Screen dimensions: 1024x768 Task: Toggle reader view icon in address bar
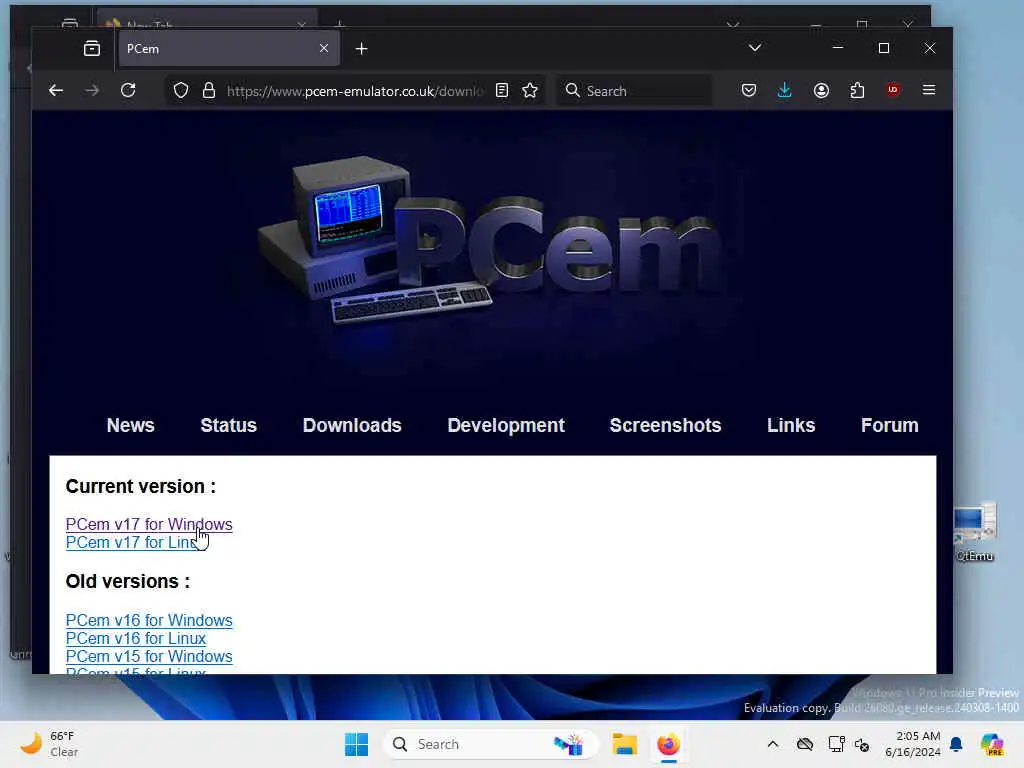pos(502,91)
